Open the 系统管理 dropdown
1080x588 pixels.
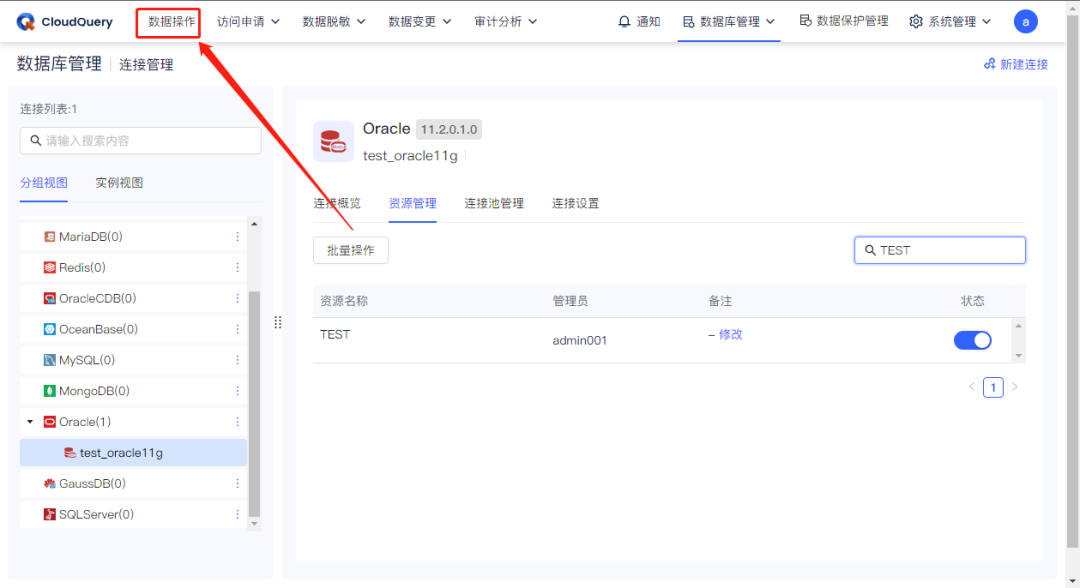[950, 21]
